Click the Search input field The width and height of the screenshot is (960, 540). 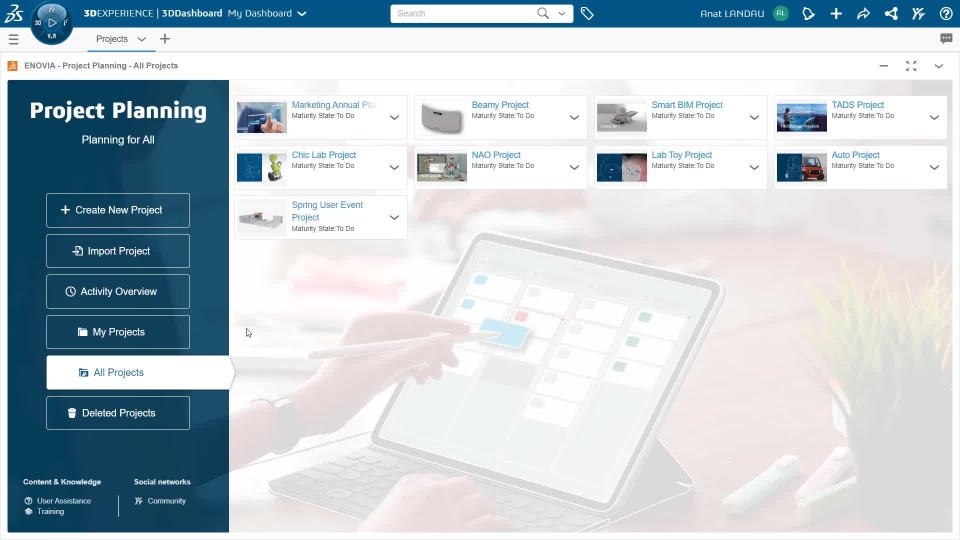coord(463,13)
